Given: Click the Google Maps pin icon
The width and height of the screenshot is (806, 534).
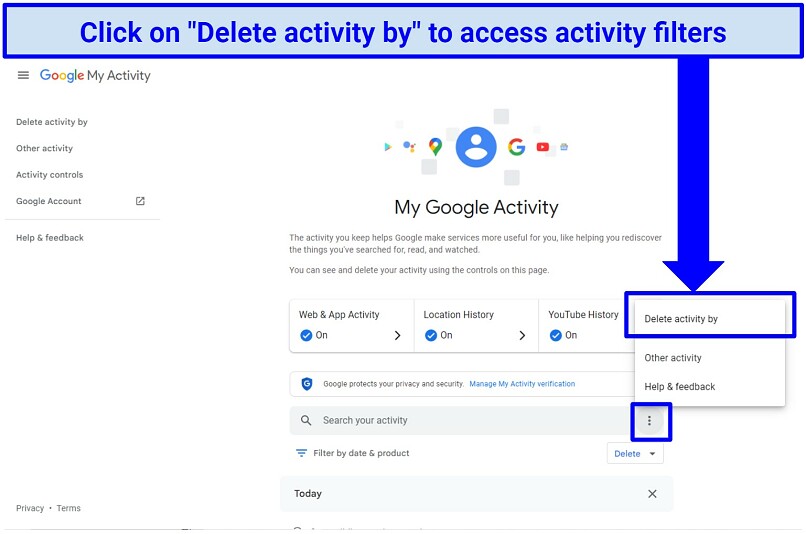Looking at the screenshot, I should point(435,147).
